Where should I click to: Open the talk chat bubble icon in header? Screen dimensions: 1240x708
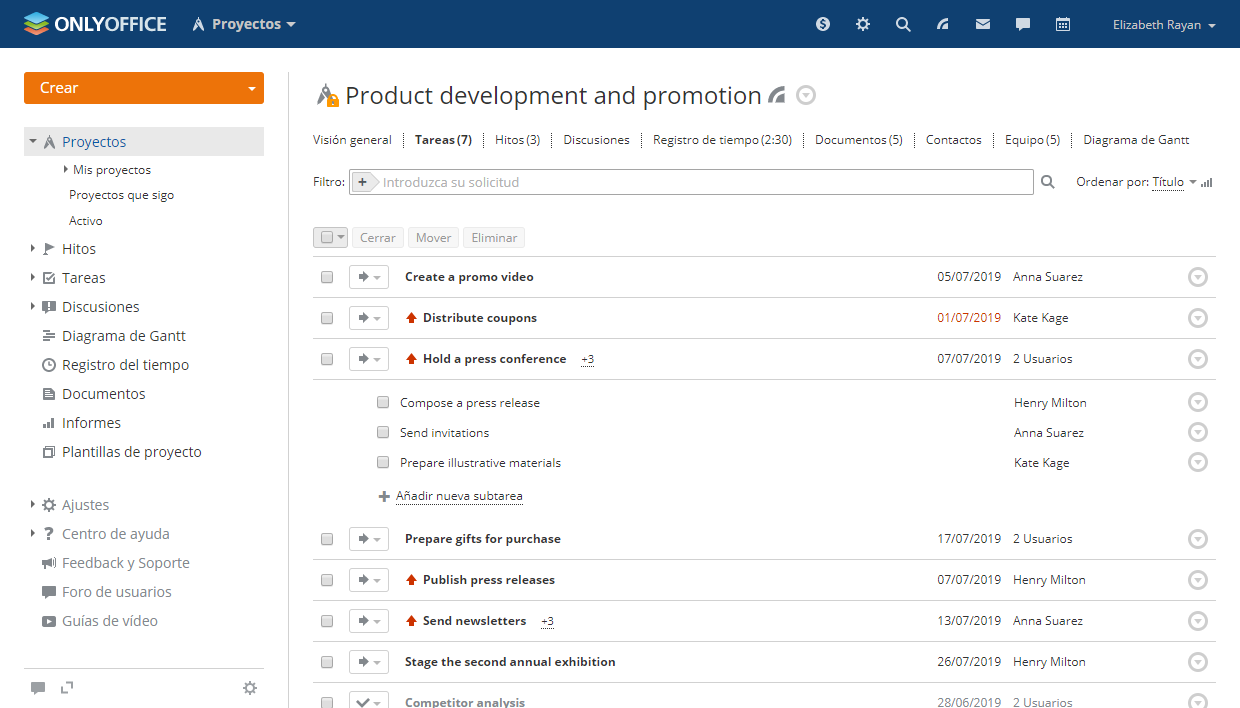click(1023, 24)
